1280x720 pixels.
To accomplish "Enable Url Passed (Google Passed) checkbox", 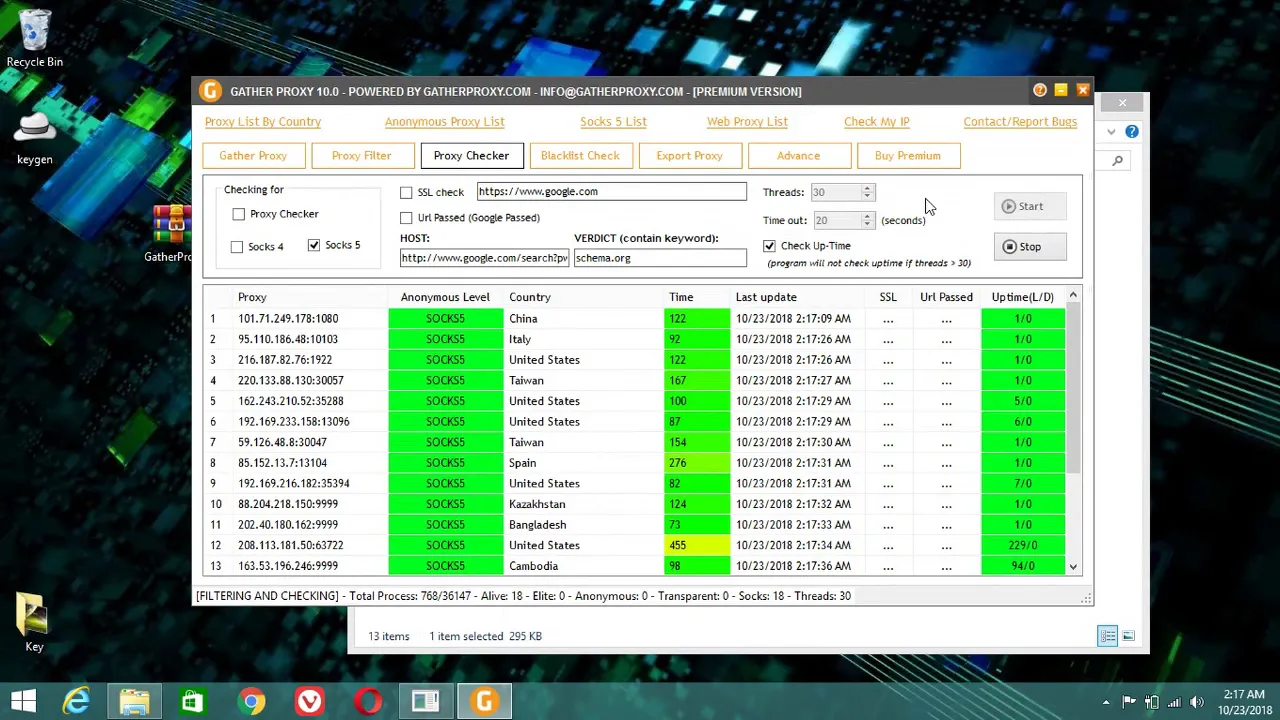I will click(406, 218).
